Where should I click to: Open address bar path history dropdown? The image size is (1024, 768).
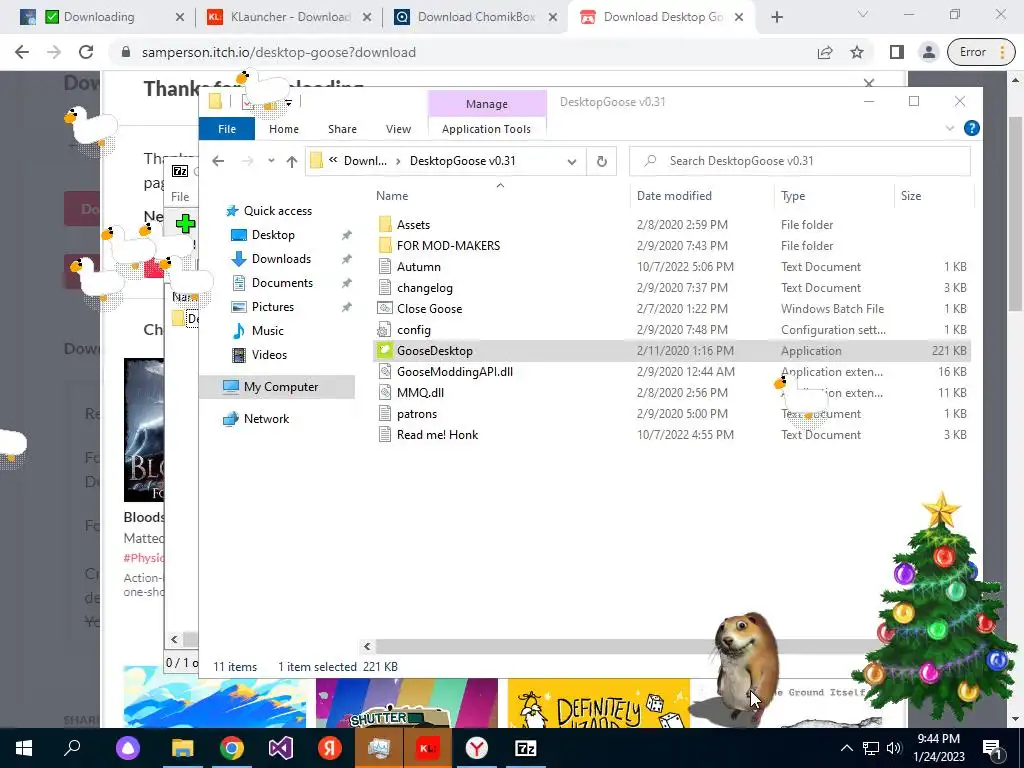(571, 161)
